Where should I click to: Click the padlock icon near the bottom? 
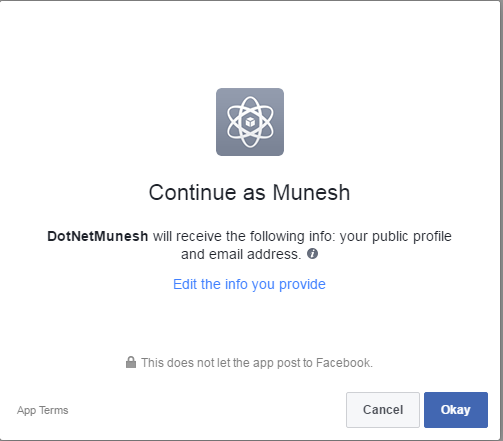(x=131, y=362)
